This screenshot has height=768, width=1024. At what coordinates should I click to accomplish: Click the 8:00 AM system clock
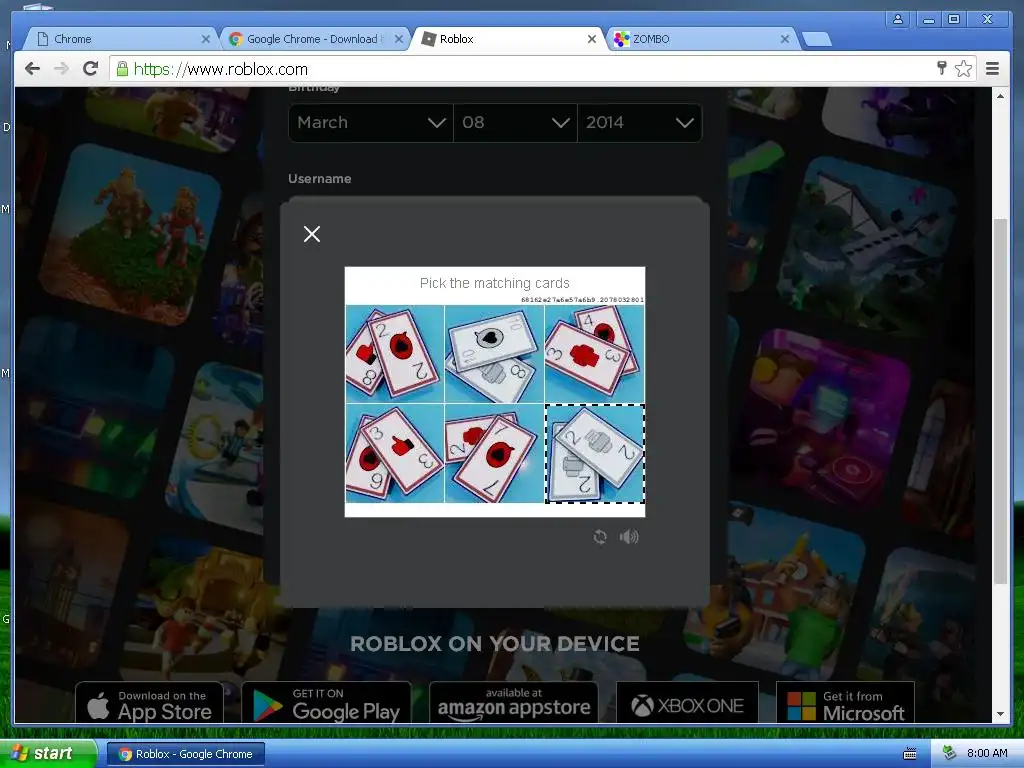987,753
